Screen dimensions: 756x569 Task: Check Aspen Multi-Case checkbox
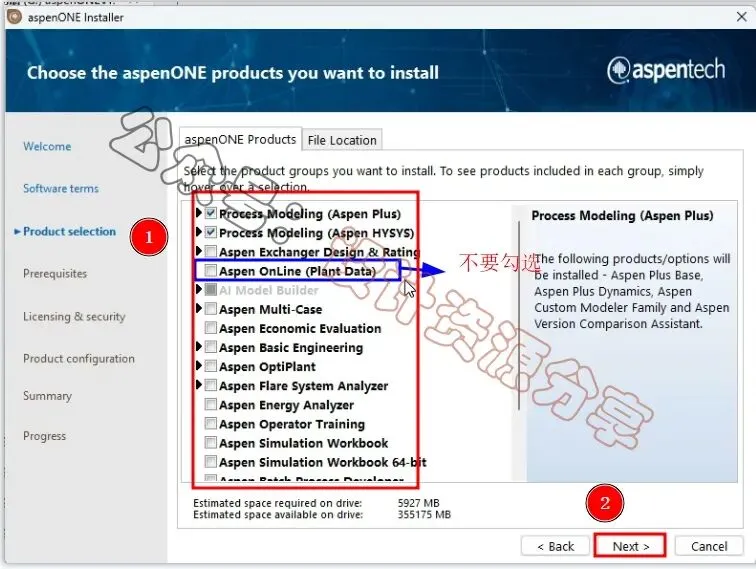(x=210, y=309)
